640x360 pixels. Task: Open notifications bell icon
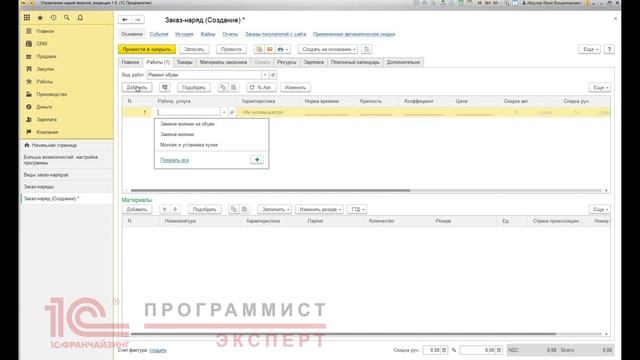click(80, 18)
